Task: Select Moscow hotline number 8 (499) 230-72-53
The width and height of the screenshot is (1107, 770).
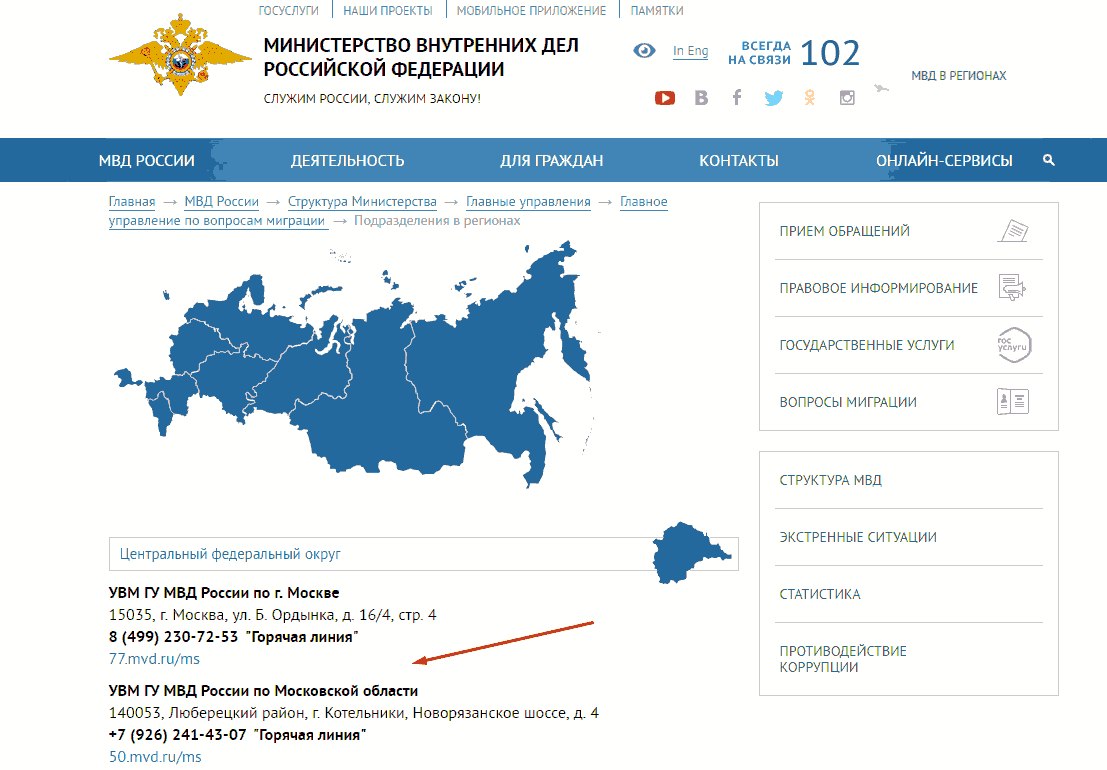Action: pyautogui.click(x=173, y=637)
